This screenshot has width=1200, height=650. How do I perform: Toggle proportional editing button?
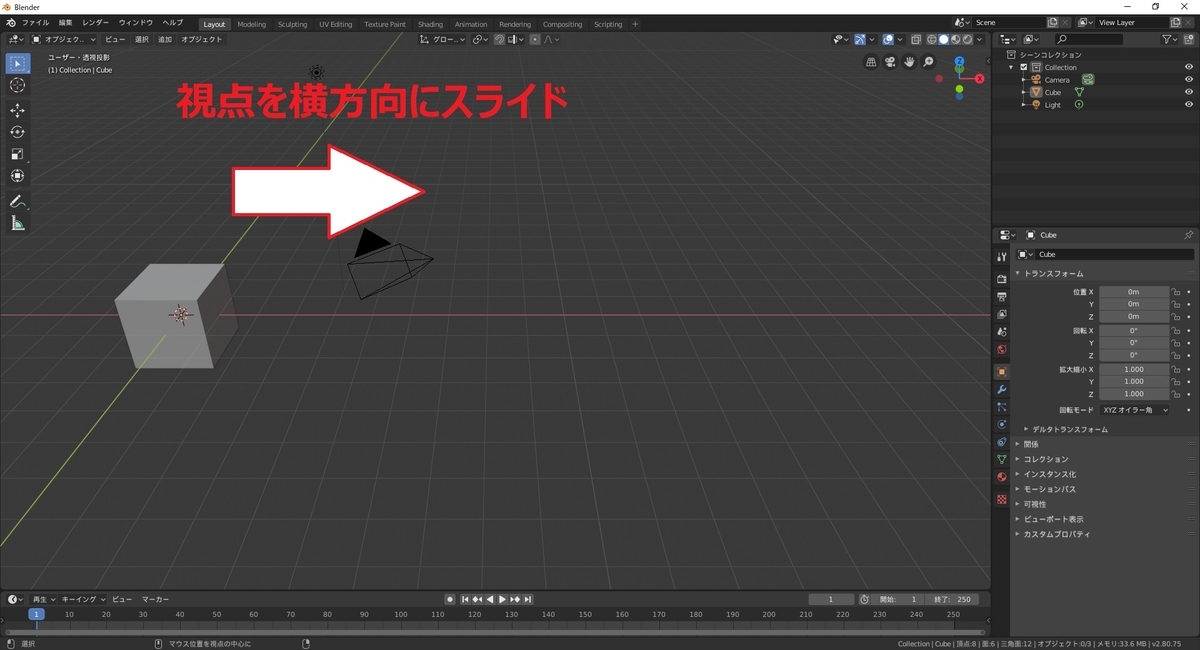click(535, 39)
